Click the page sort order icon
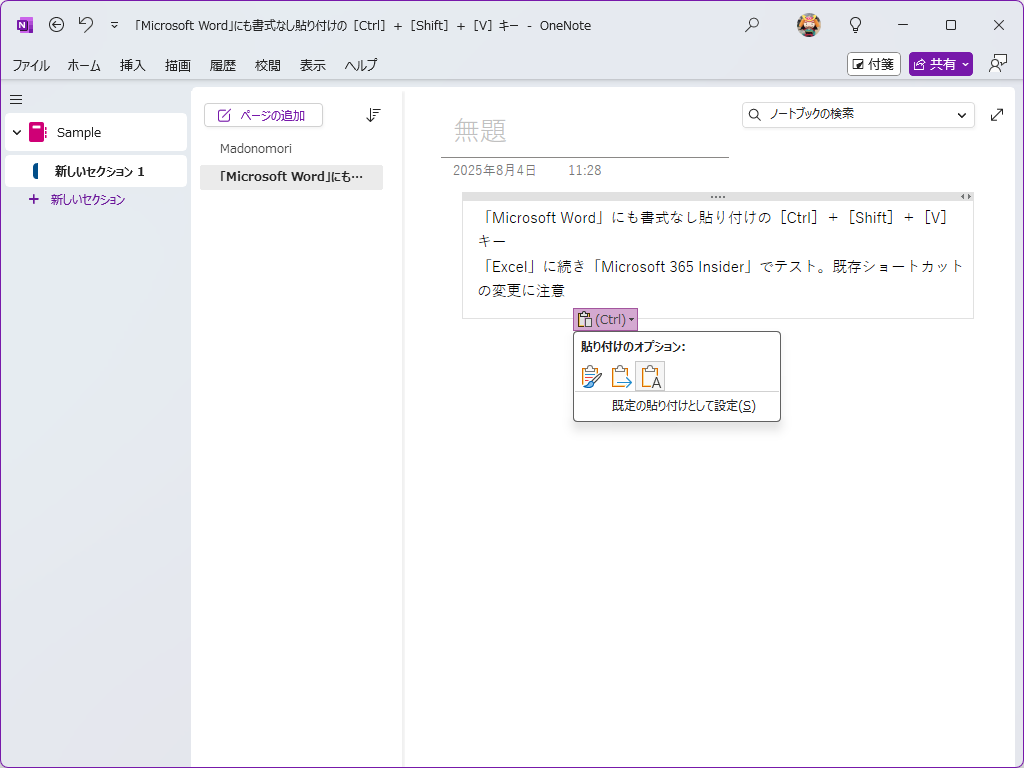 pos(373,115)
